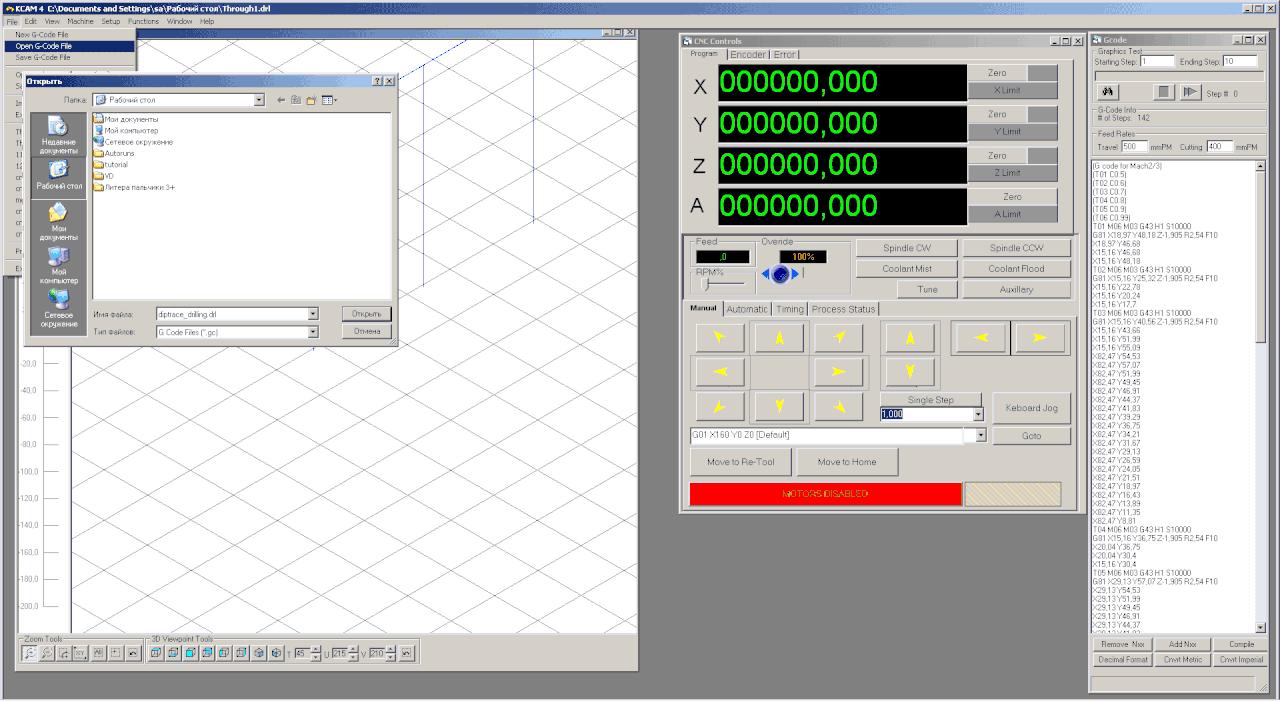Screen dimensions: 1280x701
Task: Switch to the Process Status tab
Action: (x=843, y=309)
